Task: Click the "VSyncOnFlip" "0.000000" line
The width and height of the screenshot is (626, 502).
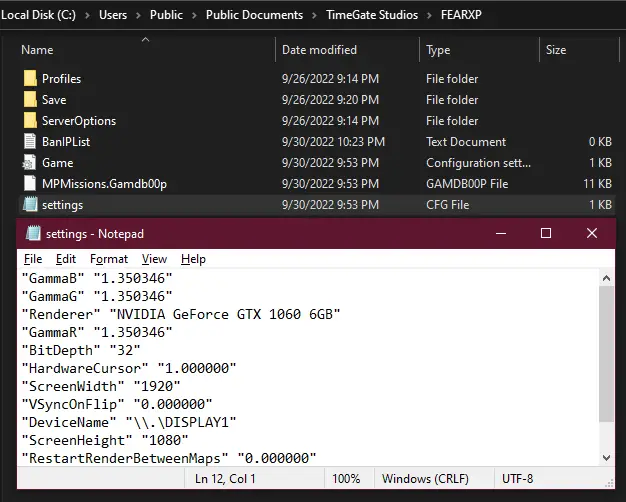Action: 117,404
